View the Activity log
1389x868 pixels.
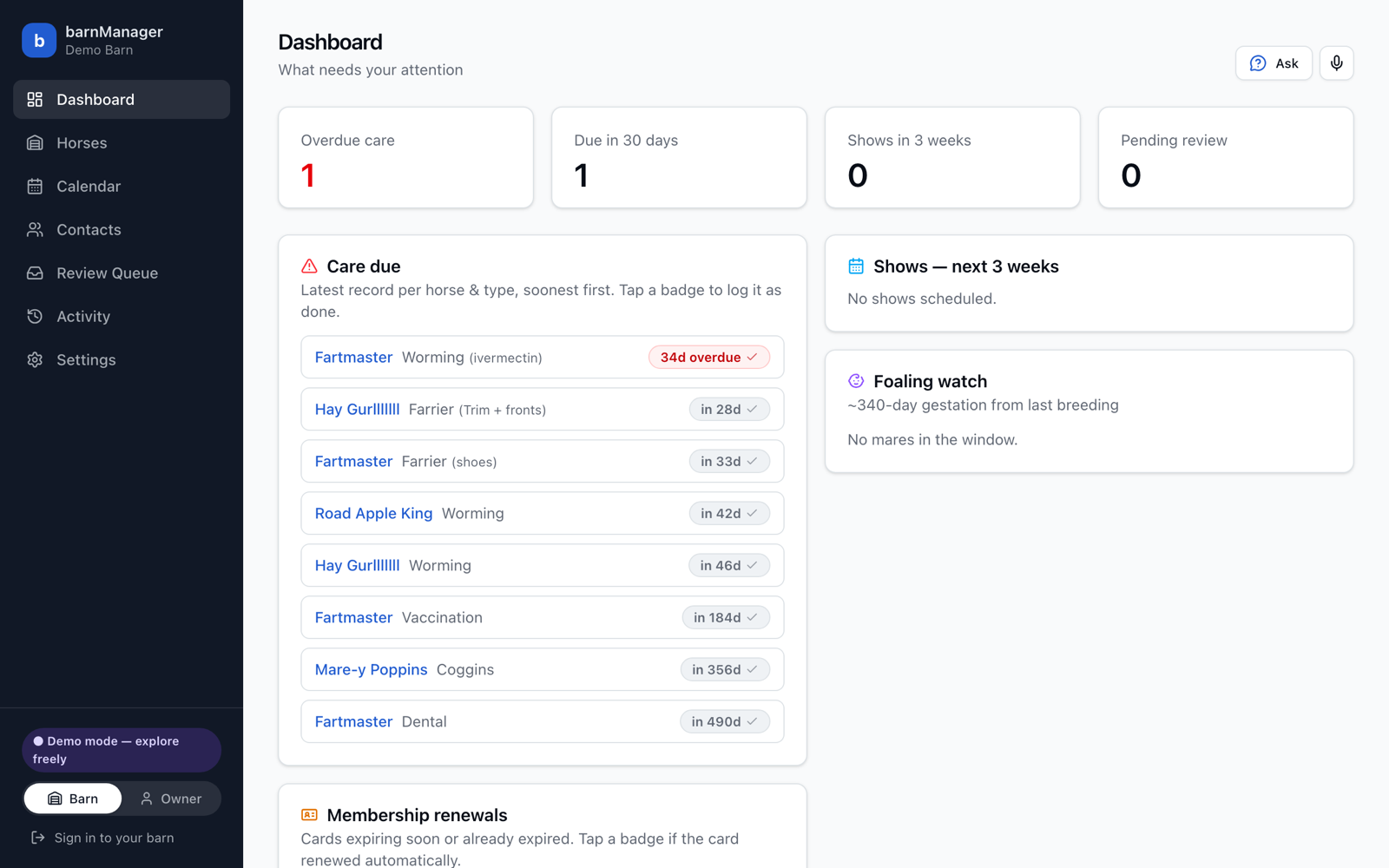[122, 317]
